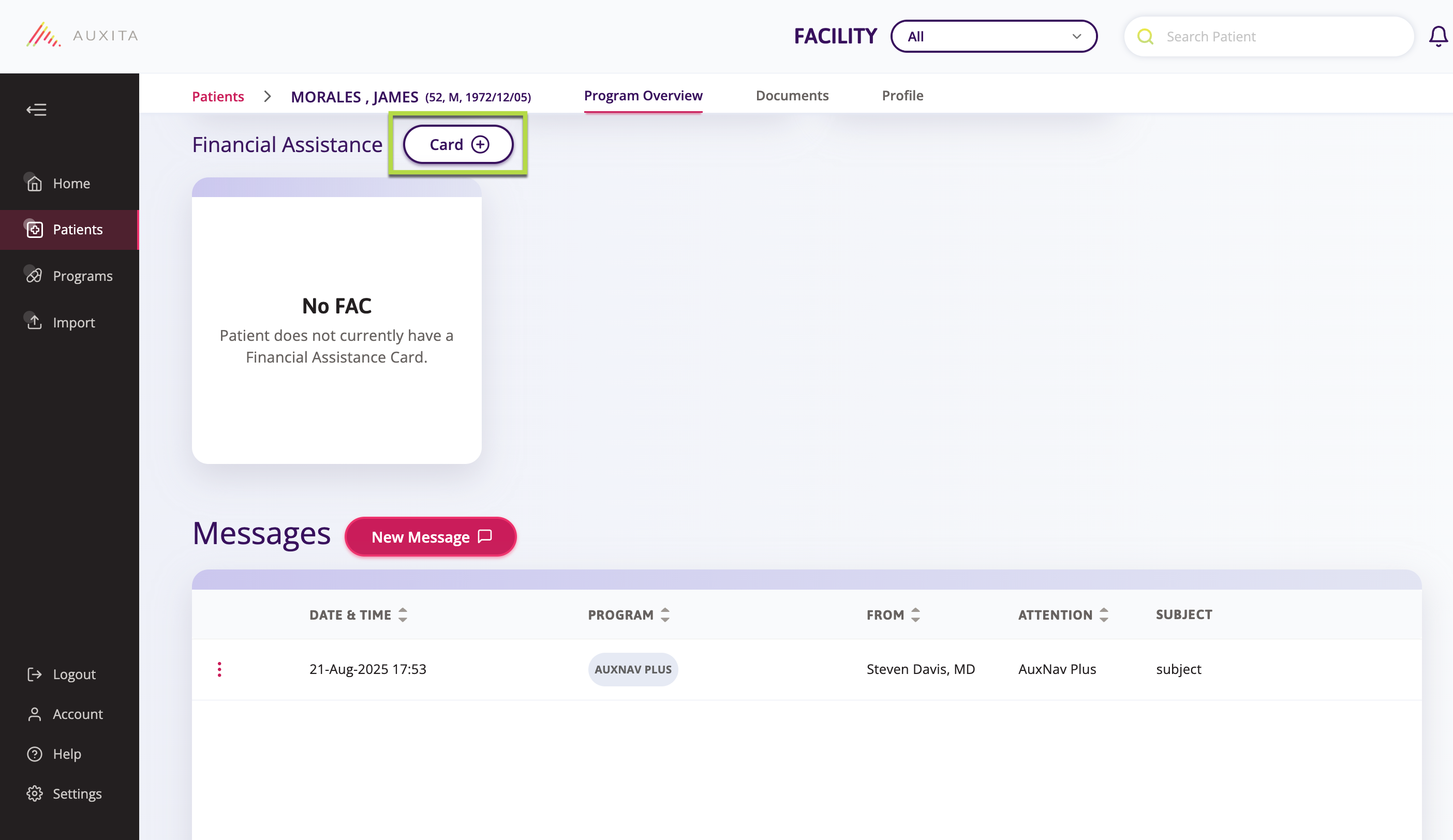The height and width of the screenshot is (840, 1453).
Task: Go back via Patients breadcrumb link
Action: click(218, 96)
